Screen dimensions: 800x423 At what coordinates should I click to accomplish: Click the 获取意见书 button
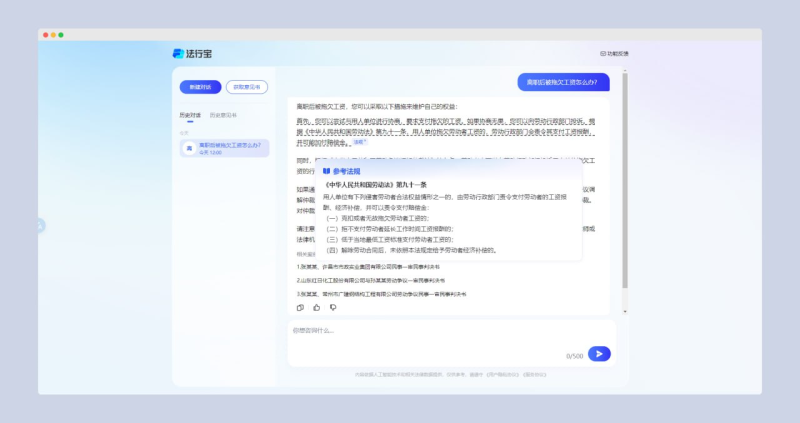[246, 87]
